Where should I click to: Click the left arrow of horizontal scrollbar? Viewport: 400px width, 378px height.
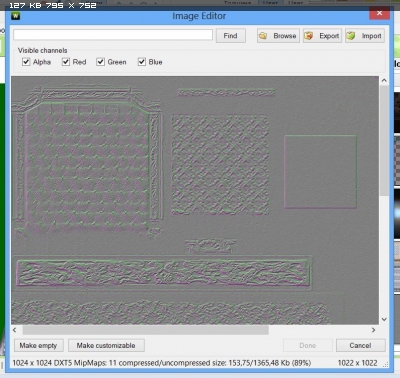click(x=15, y=330)
